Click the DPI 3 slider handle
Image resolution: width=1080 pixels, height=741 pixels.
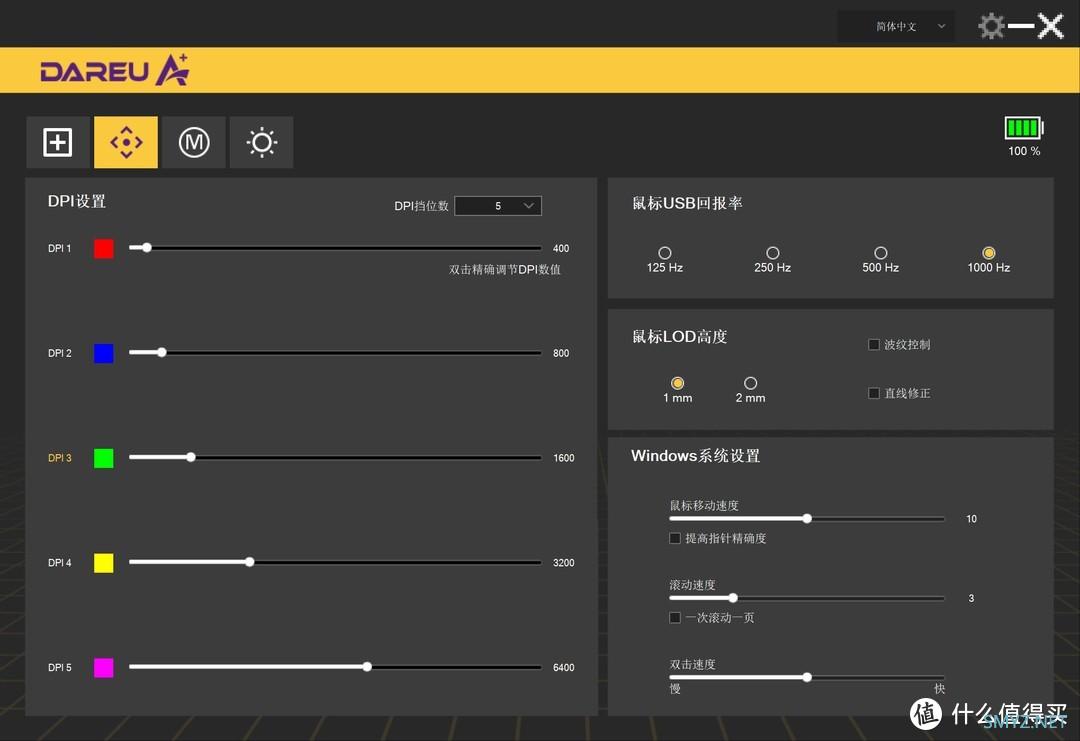point(191,457)
